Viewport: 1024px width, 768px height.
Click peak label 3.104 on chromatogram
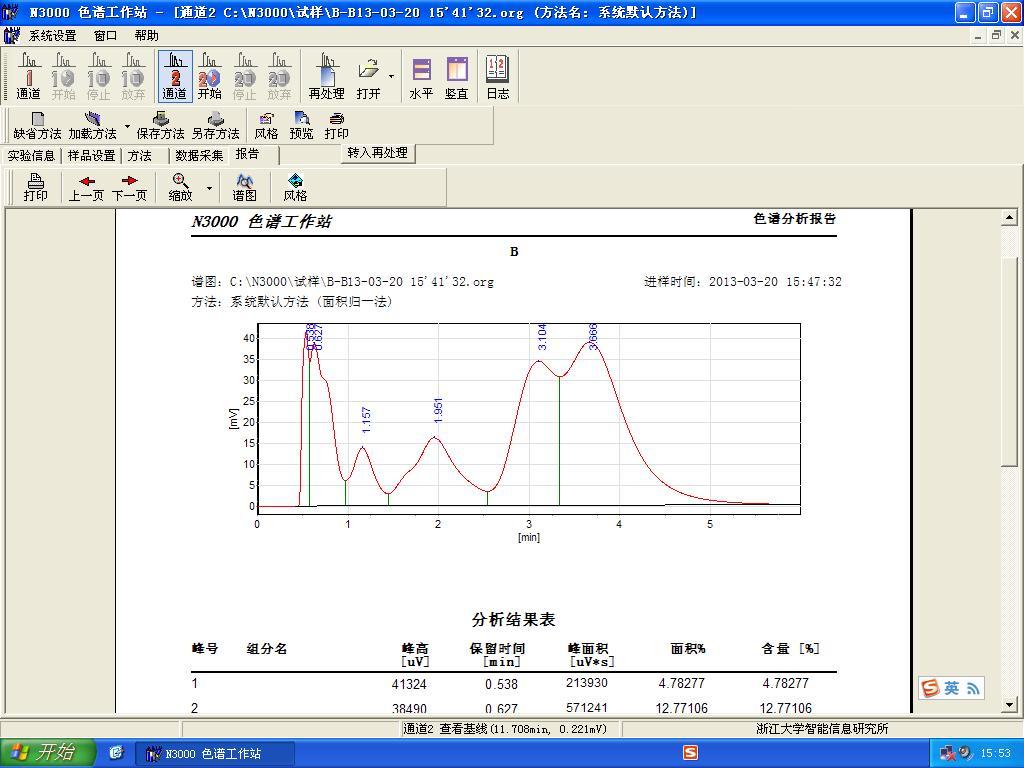[x=542, y=336]
